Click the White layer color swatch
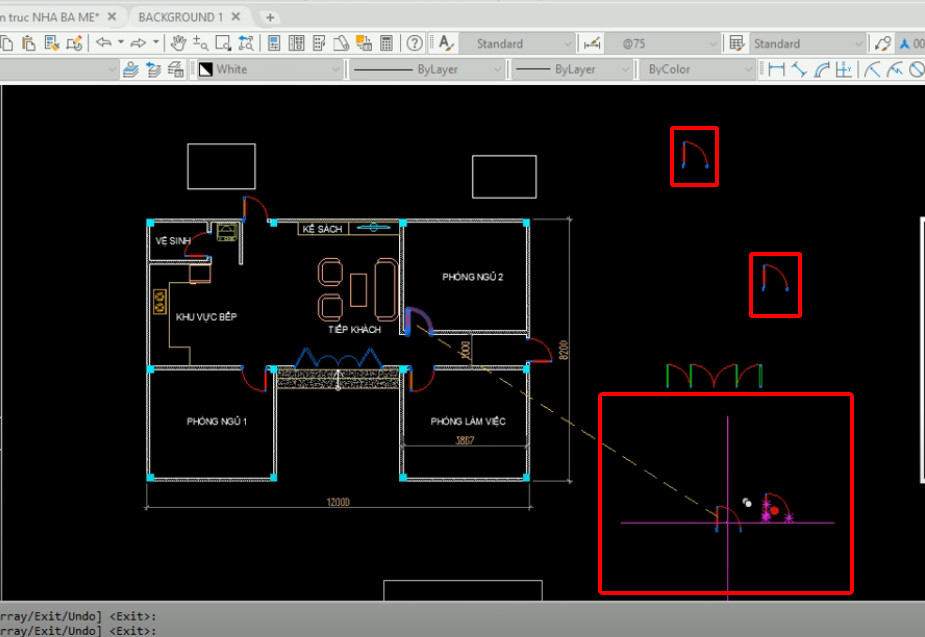Viewport: 925px width, 637px height. point(206,67)
